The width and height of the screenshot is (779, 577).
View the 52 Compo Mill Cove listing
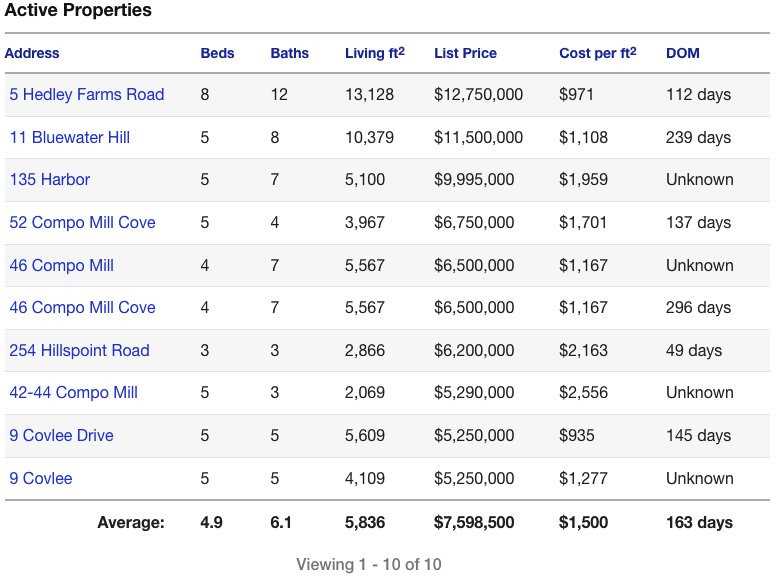(x=83, y=223)
